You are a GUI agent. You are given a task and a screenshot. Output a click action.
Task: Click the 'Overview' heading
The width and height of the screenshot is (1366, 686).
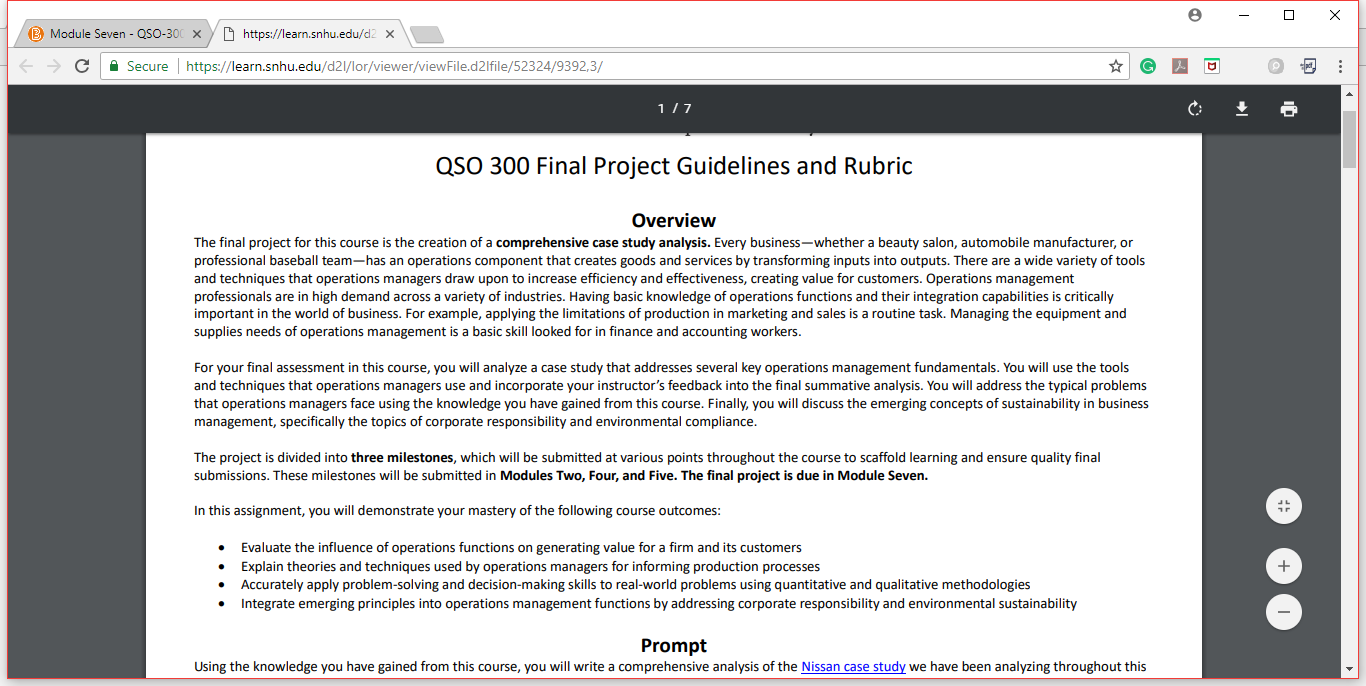pos(674,220)
